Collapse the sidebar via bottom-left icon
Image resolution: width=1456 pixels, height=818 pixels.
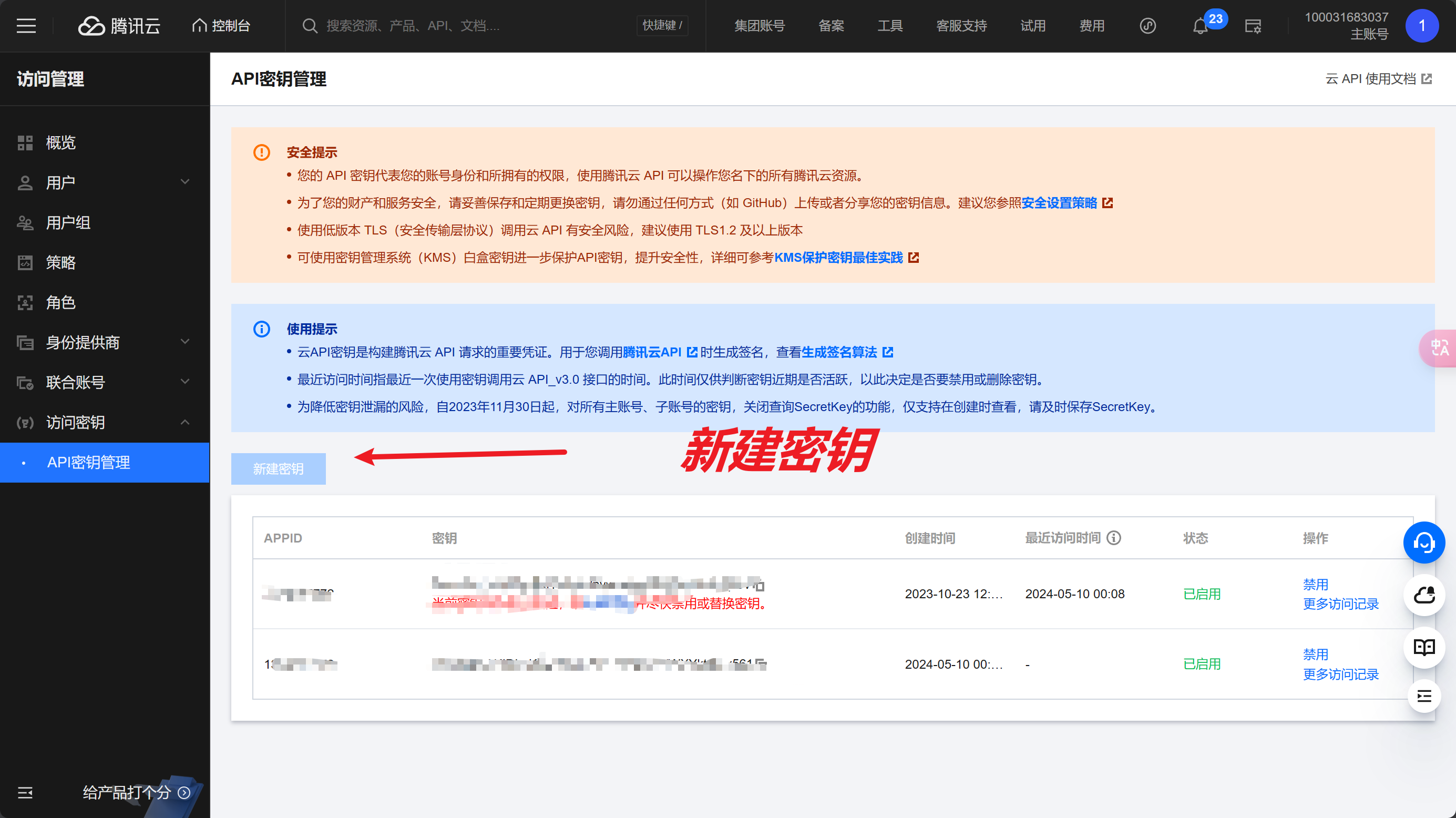tap(25, 793)
